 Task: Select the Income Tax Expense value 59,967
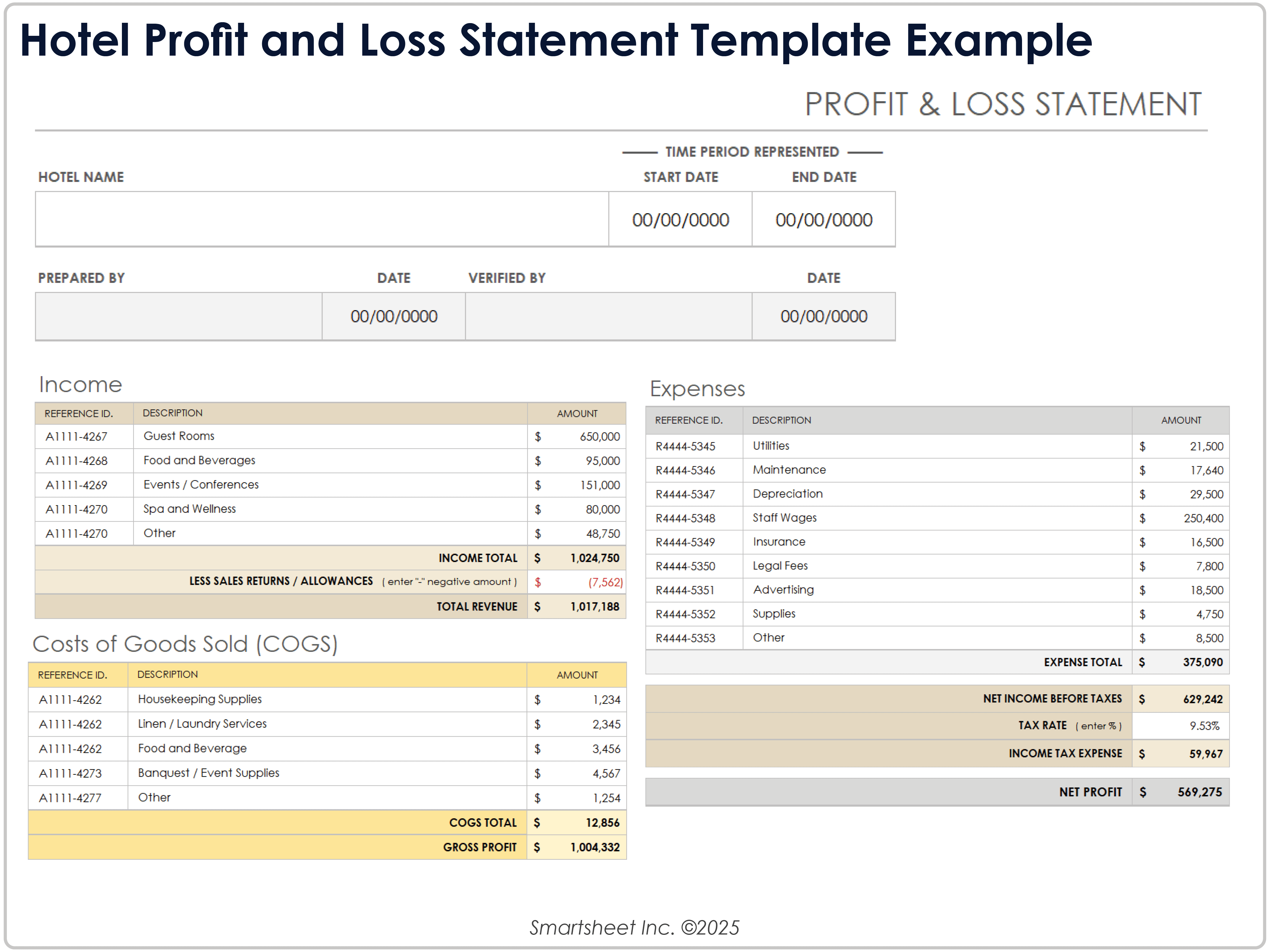[1205, 754]
